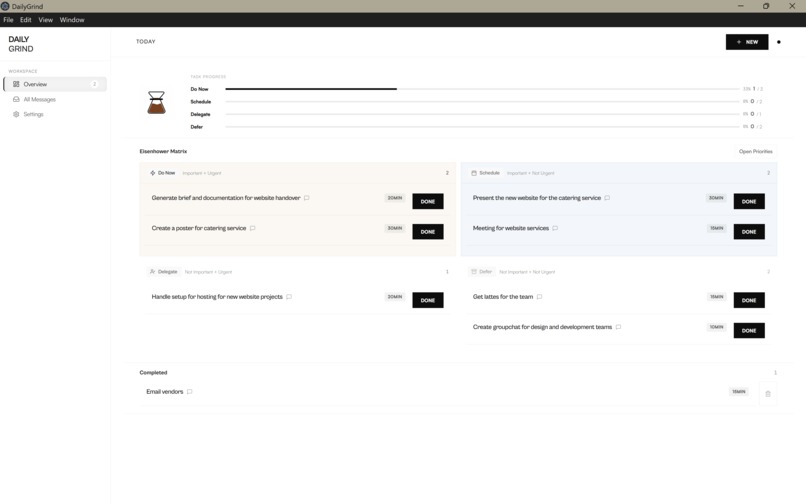806x504 pixels.
Task: Select task text Email vendors
Action: (164, 392)
